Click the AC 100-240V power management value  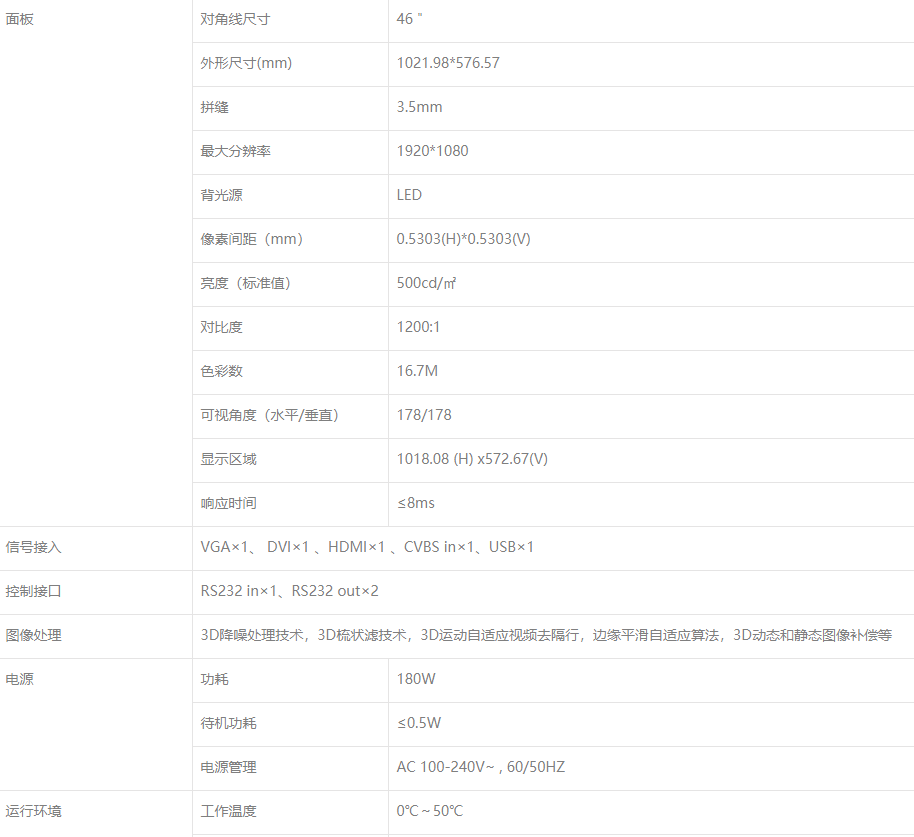(x=480, y=767)
